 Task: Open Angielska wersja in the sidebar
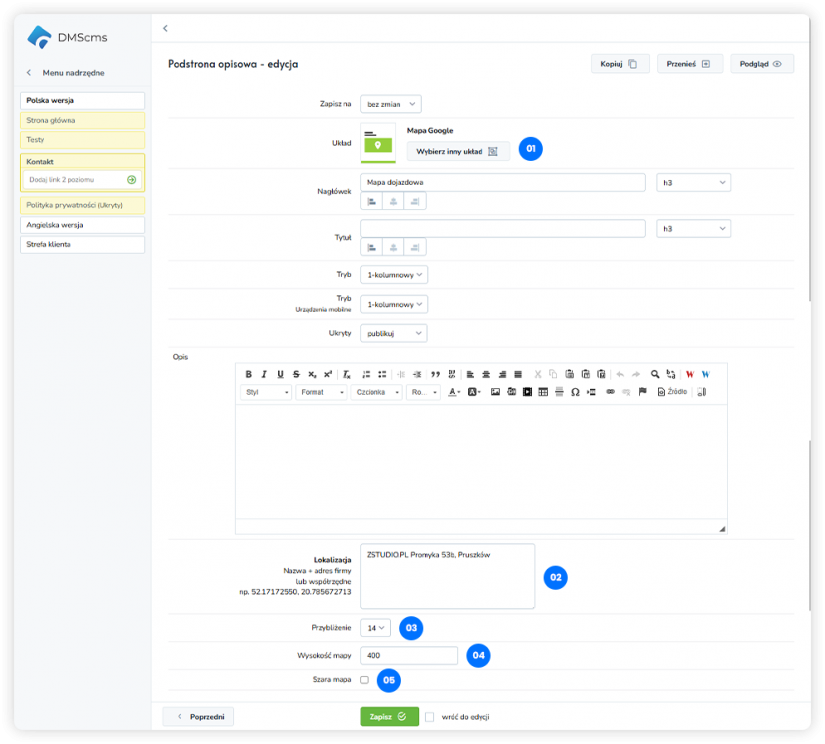pos(82,225)
